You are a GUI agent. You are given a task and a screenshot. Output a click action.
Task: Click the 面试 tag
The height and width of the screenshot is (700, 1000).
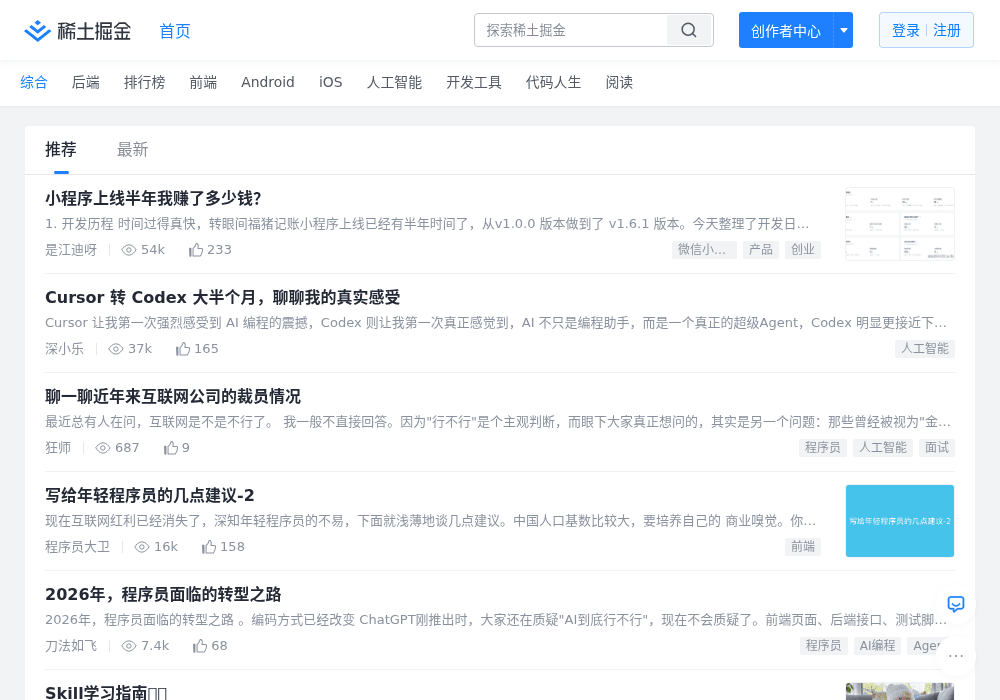(937, 448)
